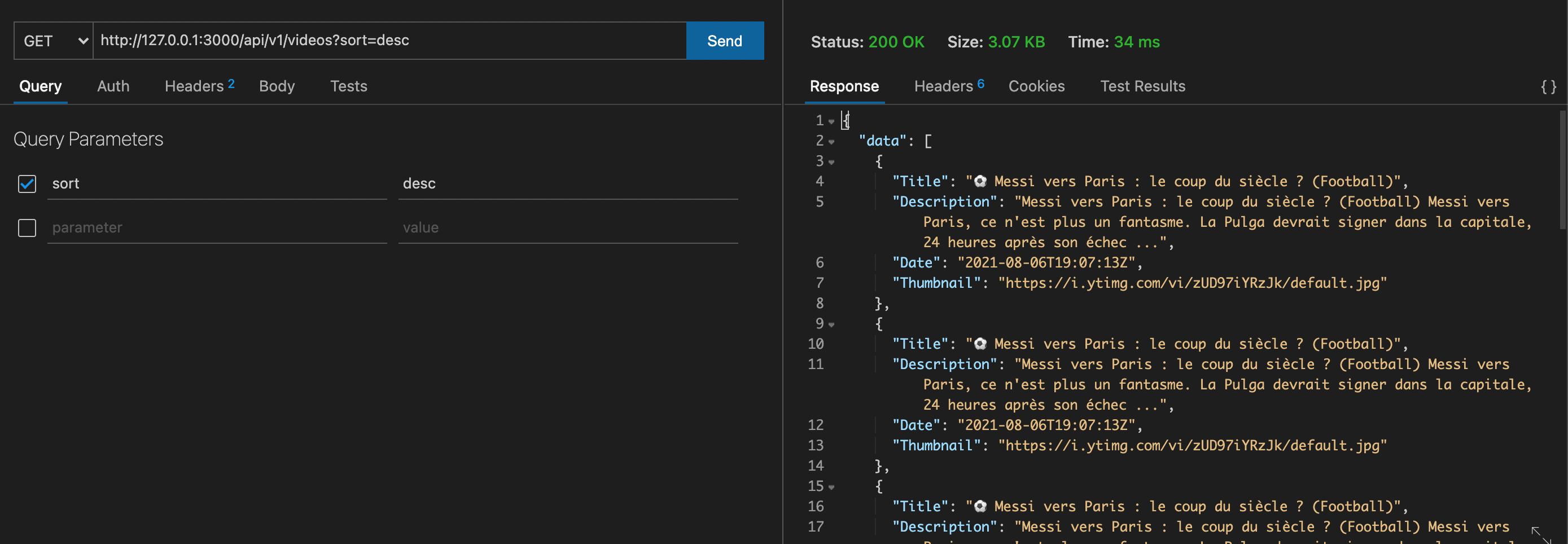This screenshot has height=544, width=1568.
Task: Click the Thumbnail URL on line 7
Action: 1193,283
